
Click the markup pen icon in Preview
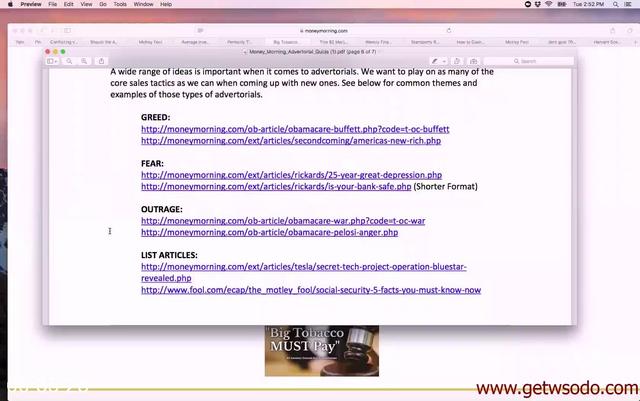pyautogui.click(x=435, y=61)
